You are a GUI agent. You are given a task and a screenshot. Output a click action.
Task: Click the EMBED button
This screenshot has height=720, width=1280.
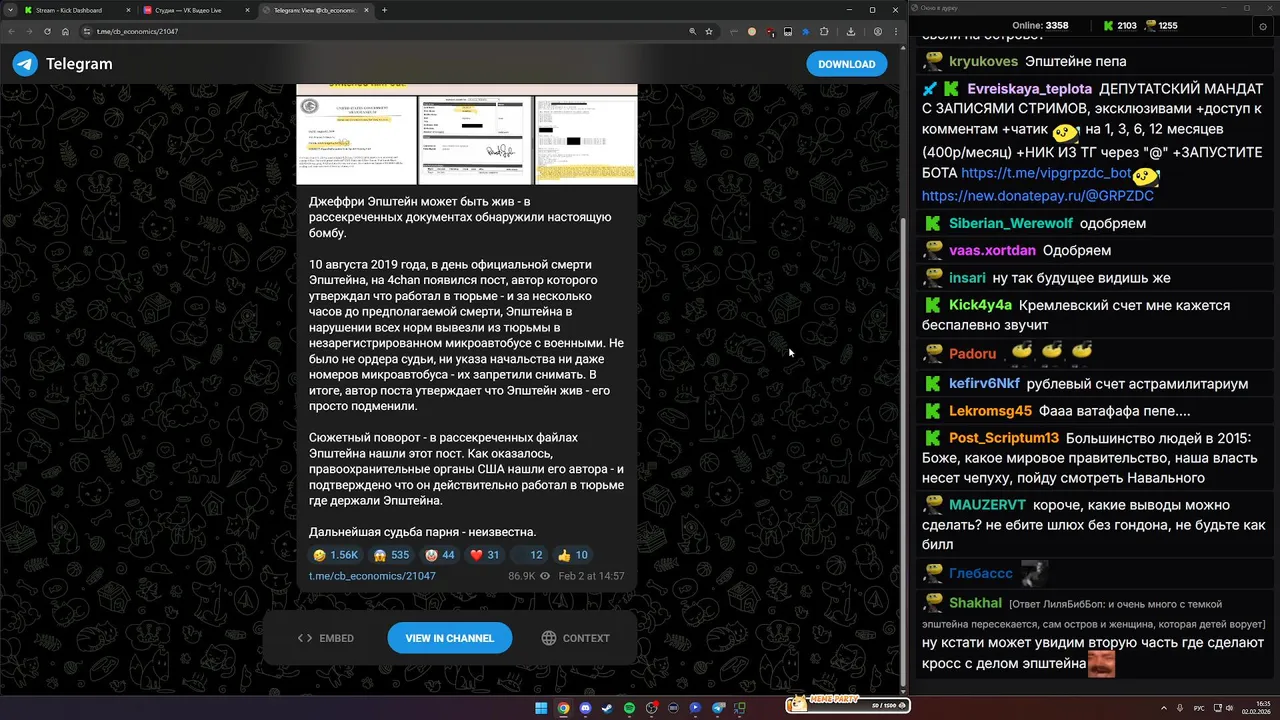point(326,638)
